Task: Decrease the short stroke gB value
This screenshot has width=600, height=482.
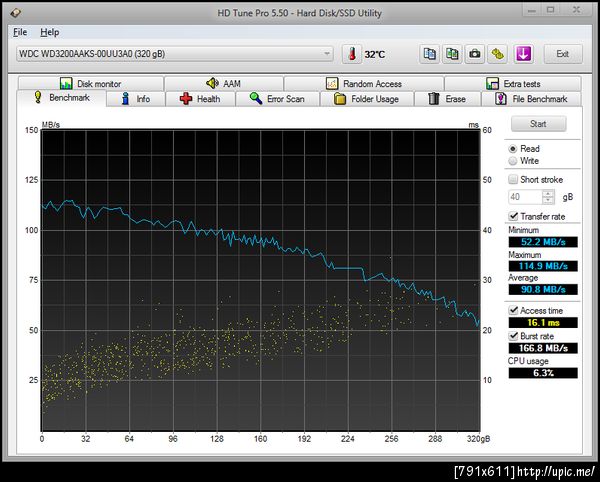Action: (x=548, y=200)
